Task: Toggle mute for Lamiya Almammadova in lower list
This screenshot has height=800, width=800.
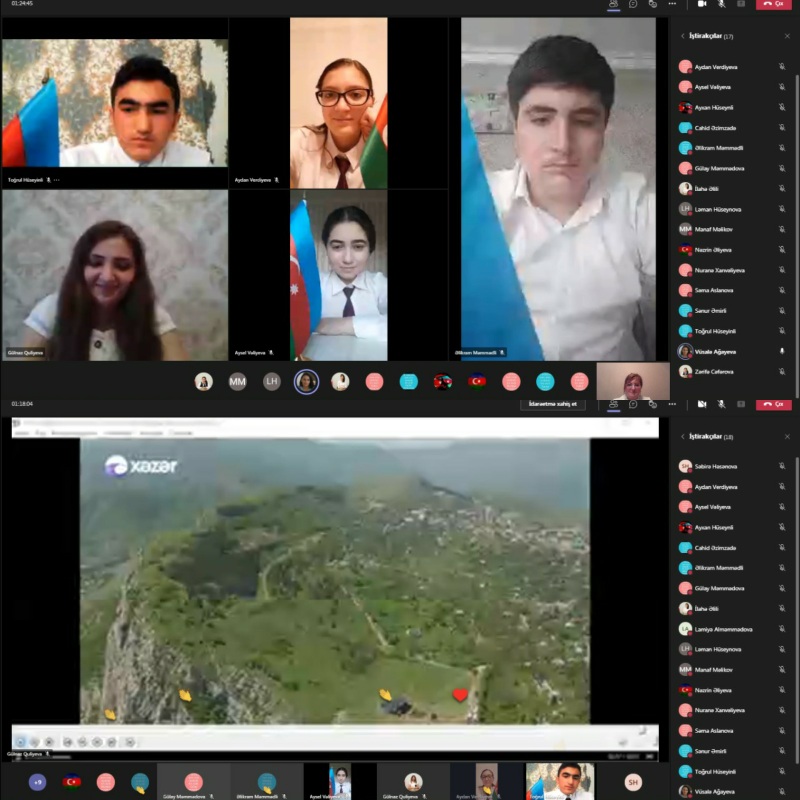Action: 782,629
